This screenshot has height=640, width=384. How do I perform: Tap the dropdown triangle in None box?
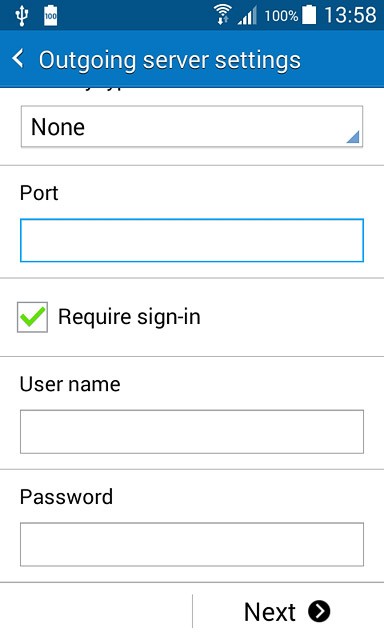[353, 137]
